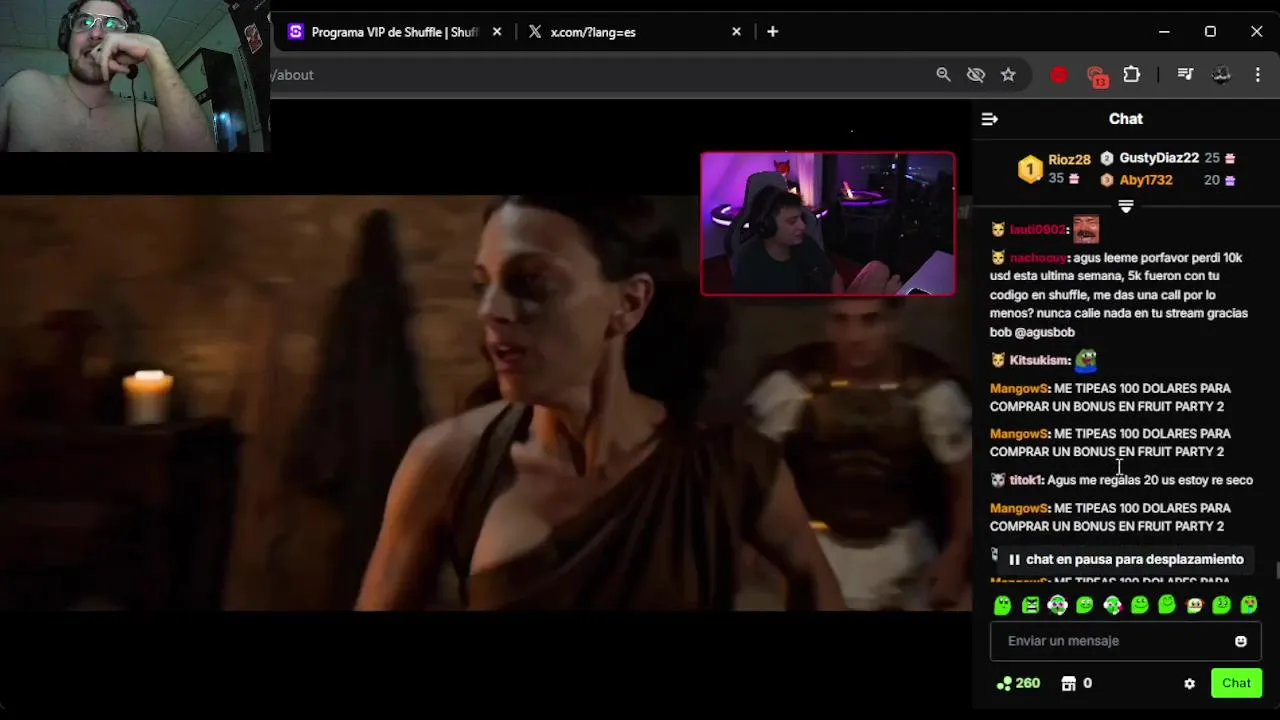
Task: Open GustyDiaz22 in the leaderboard
Action: [x=1159, y=158]
